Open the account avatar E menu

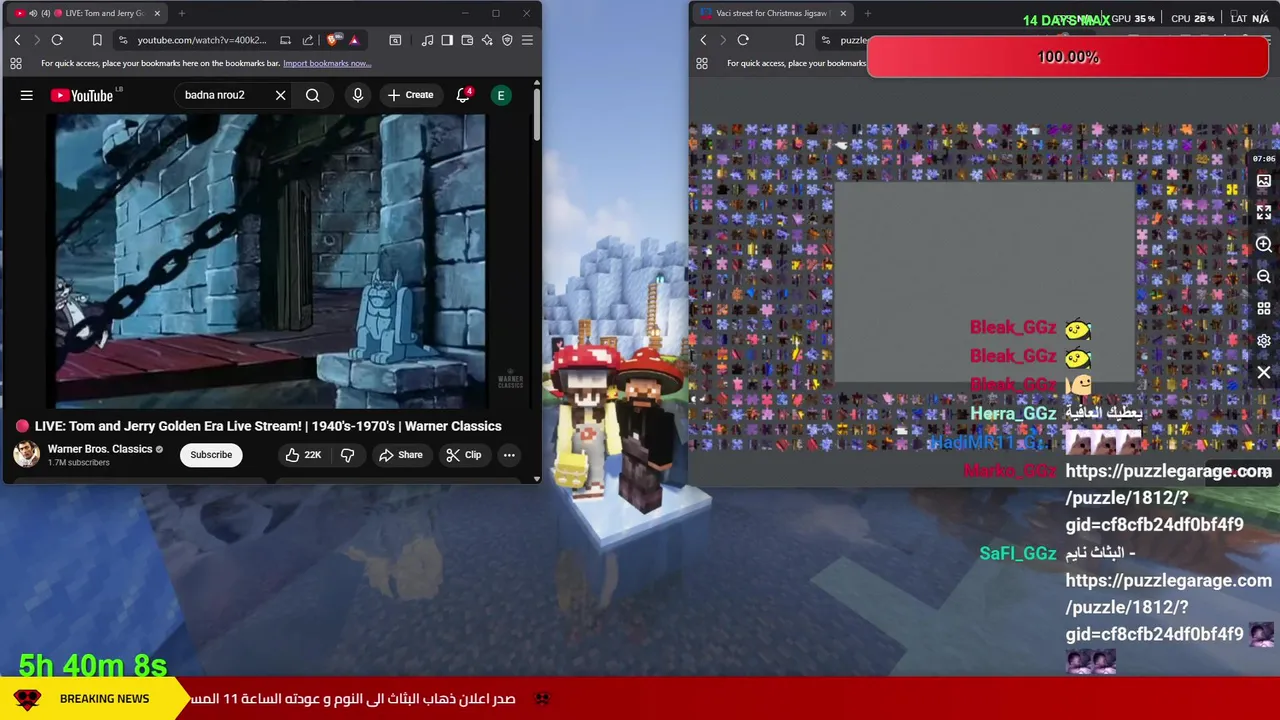point(501,95)
